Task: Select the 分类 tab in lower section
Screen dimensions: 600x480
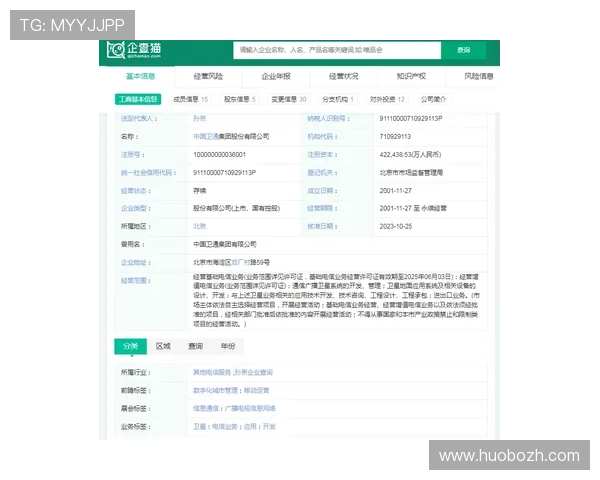Action: click(x=130, y=346)
